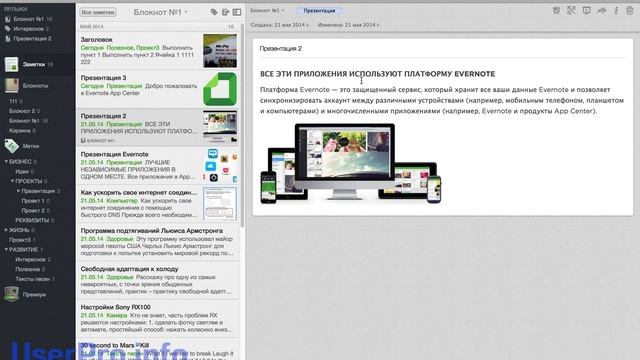The width and height of the screenshot is (640, 360).
Task: Click the Презентация tag pill in note header
Action: coord(319,11)
